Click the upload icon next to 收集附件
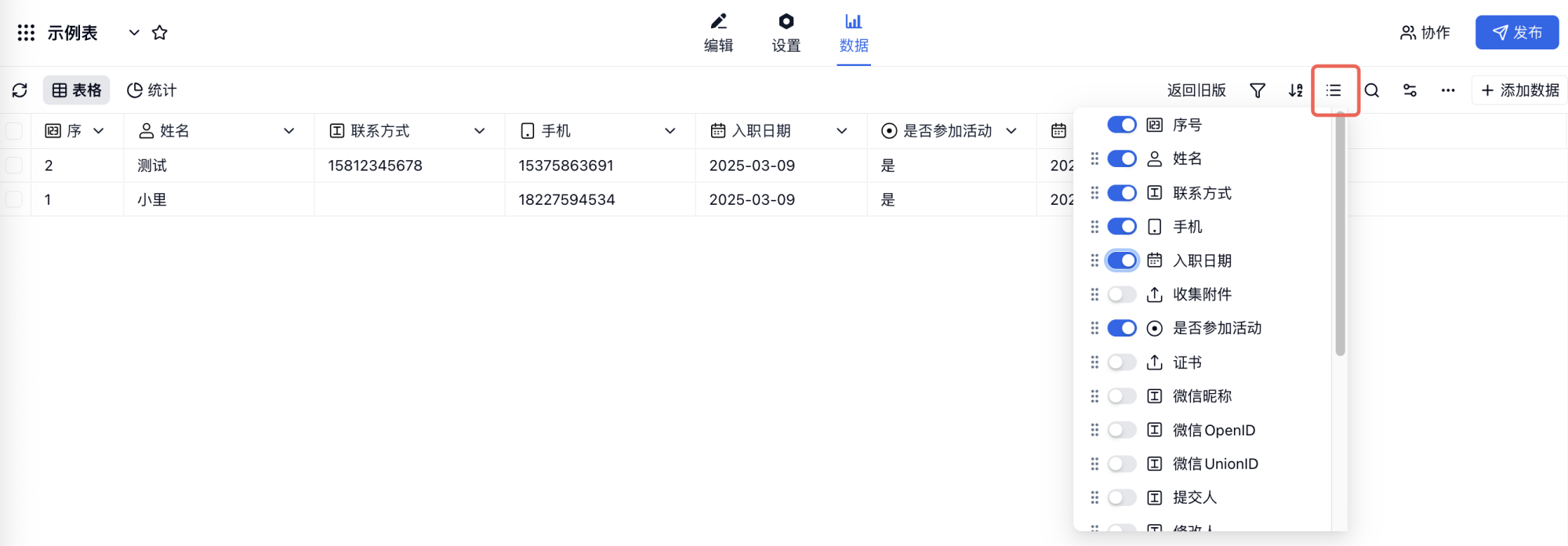Image resolution: width=1568 pixels, height=546 pixels. [1155, 294]
